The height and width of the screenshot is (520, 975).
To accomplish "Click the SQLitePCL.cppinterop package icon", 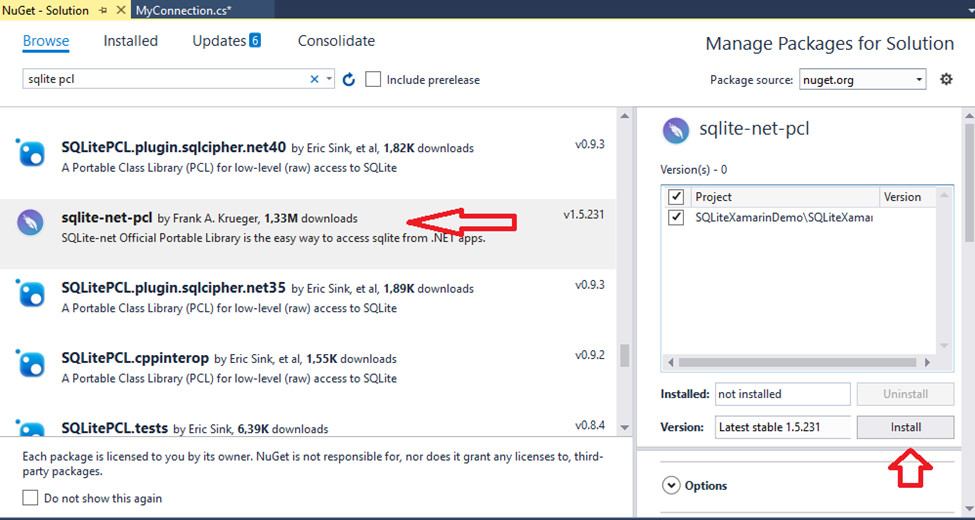I will pyautogui.click(x=31, y=363).
